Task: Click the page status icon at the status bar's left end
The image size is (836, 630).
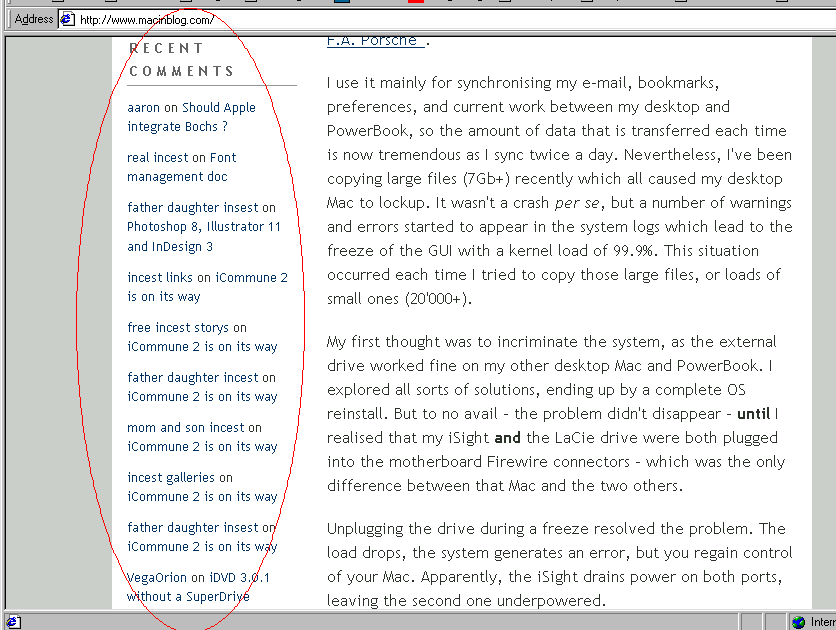Action: click(x=13, y=622)
